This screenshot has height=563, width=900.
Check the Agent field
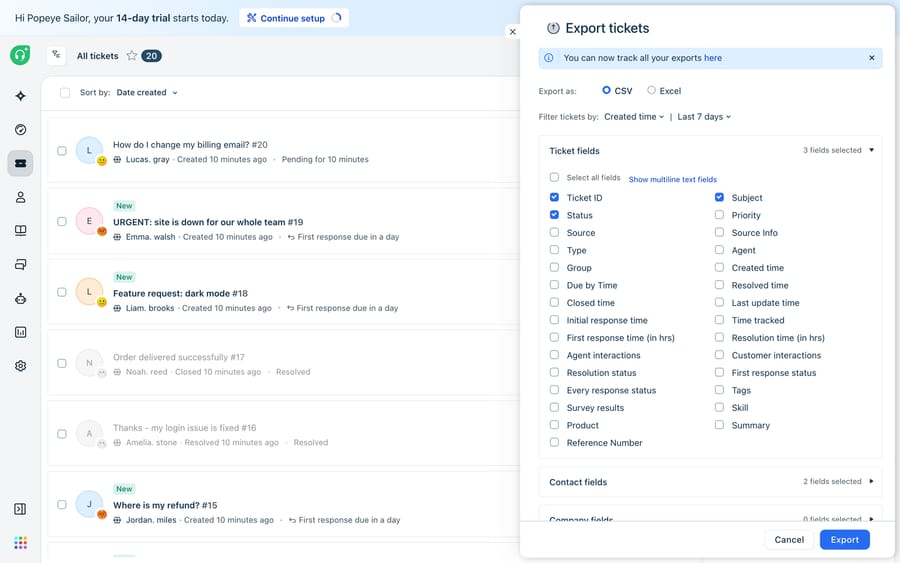(x=719, y=250)
